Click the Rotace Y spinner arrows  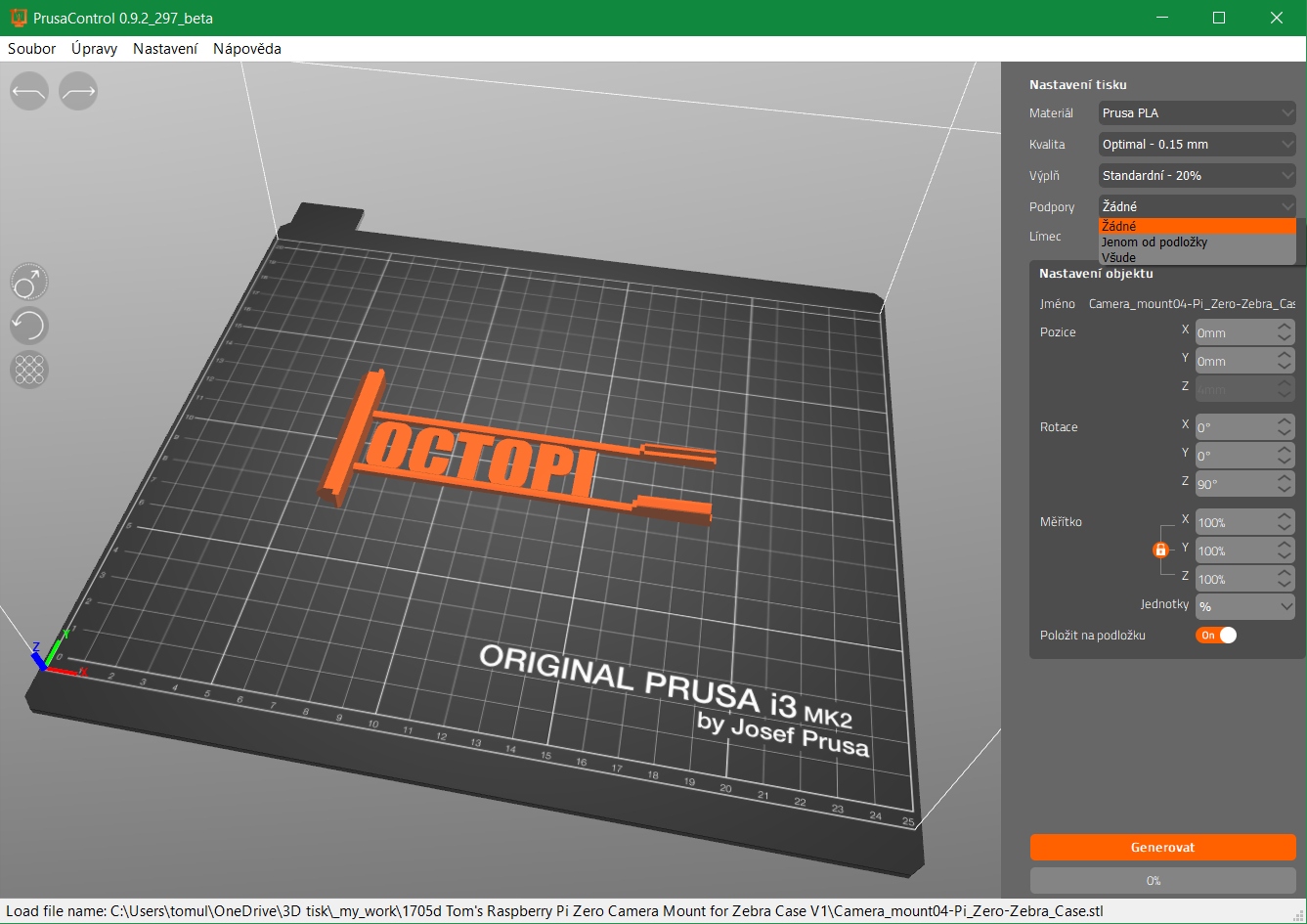[1285, 457]
